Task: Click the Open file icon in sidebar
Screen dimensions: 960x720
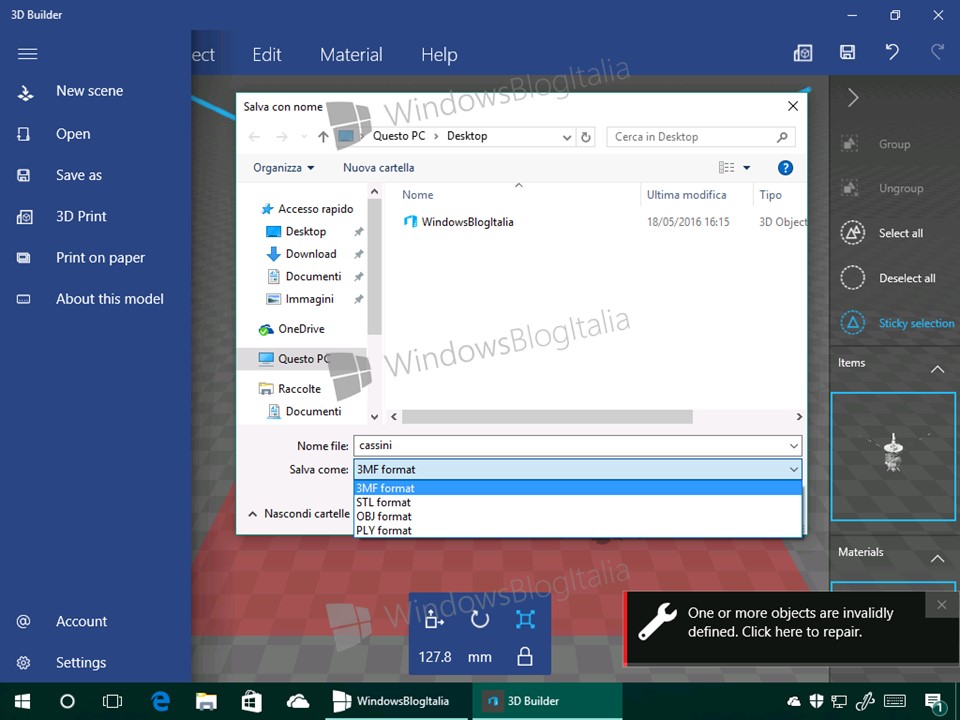Action: 23,134
